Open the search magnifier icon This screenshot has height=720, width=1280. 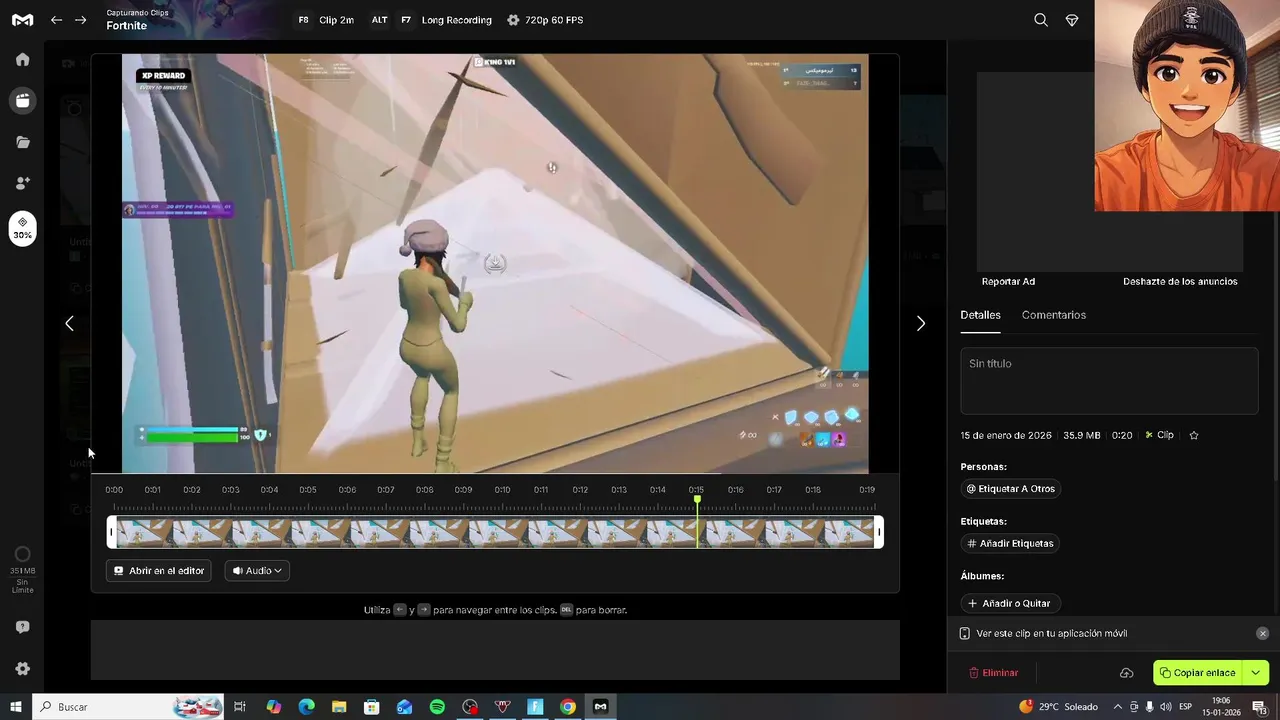tap(1041, 20)
